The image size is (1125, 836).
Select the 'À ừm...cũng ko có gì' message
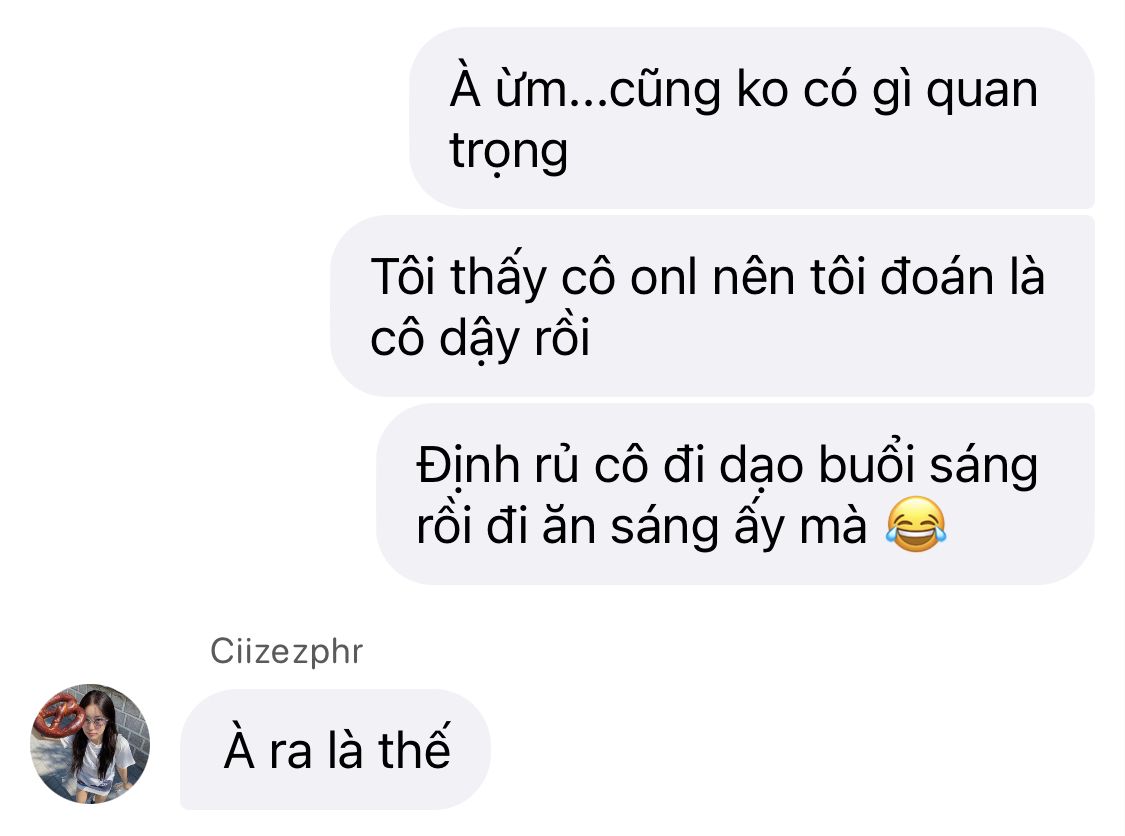tap(752, 118)
